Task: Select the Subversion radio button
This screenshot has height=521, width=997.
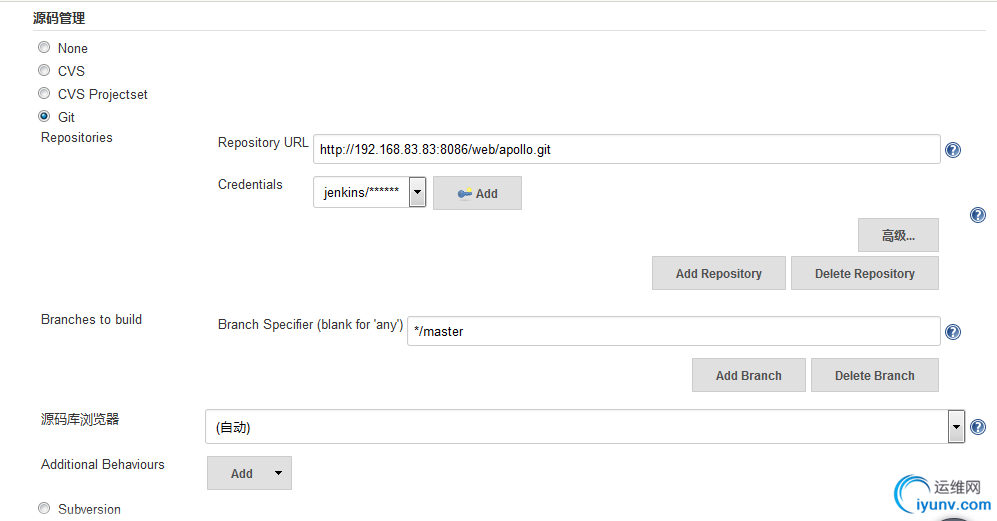Action: pyautogui.click(x=44, y=508)
